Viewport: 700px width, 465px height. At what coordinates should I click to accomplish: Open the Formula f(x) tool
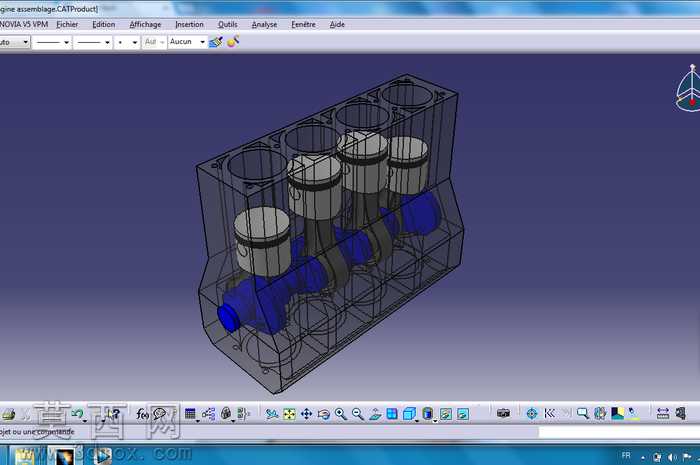142,415
